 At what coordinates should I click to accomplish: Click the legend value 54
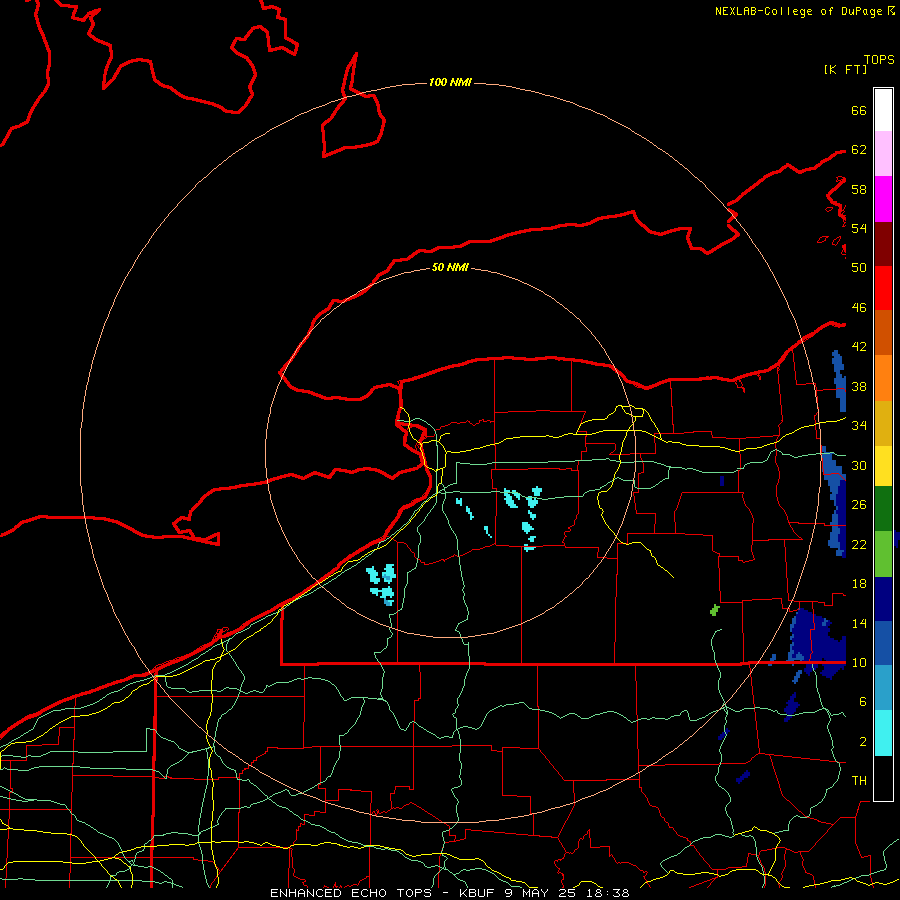(x=859, y=228)
